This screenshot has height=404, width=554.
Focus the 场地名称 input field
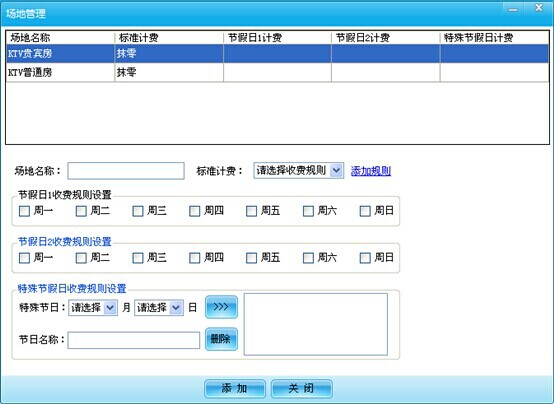coord(126,171)
